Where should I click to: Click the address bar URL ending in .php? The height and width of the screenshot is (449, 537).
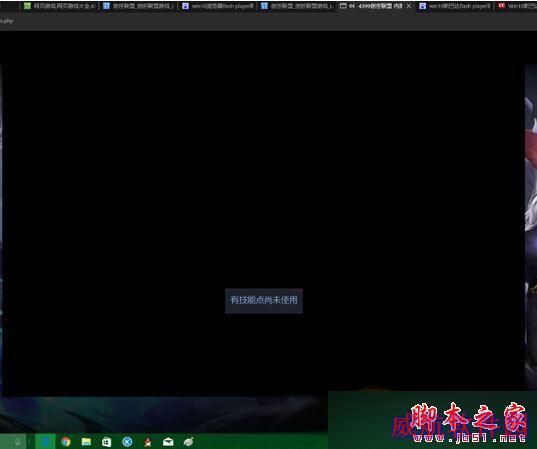point(7,21)
